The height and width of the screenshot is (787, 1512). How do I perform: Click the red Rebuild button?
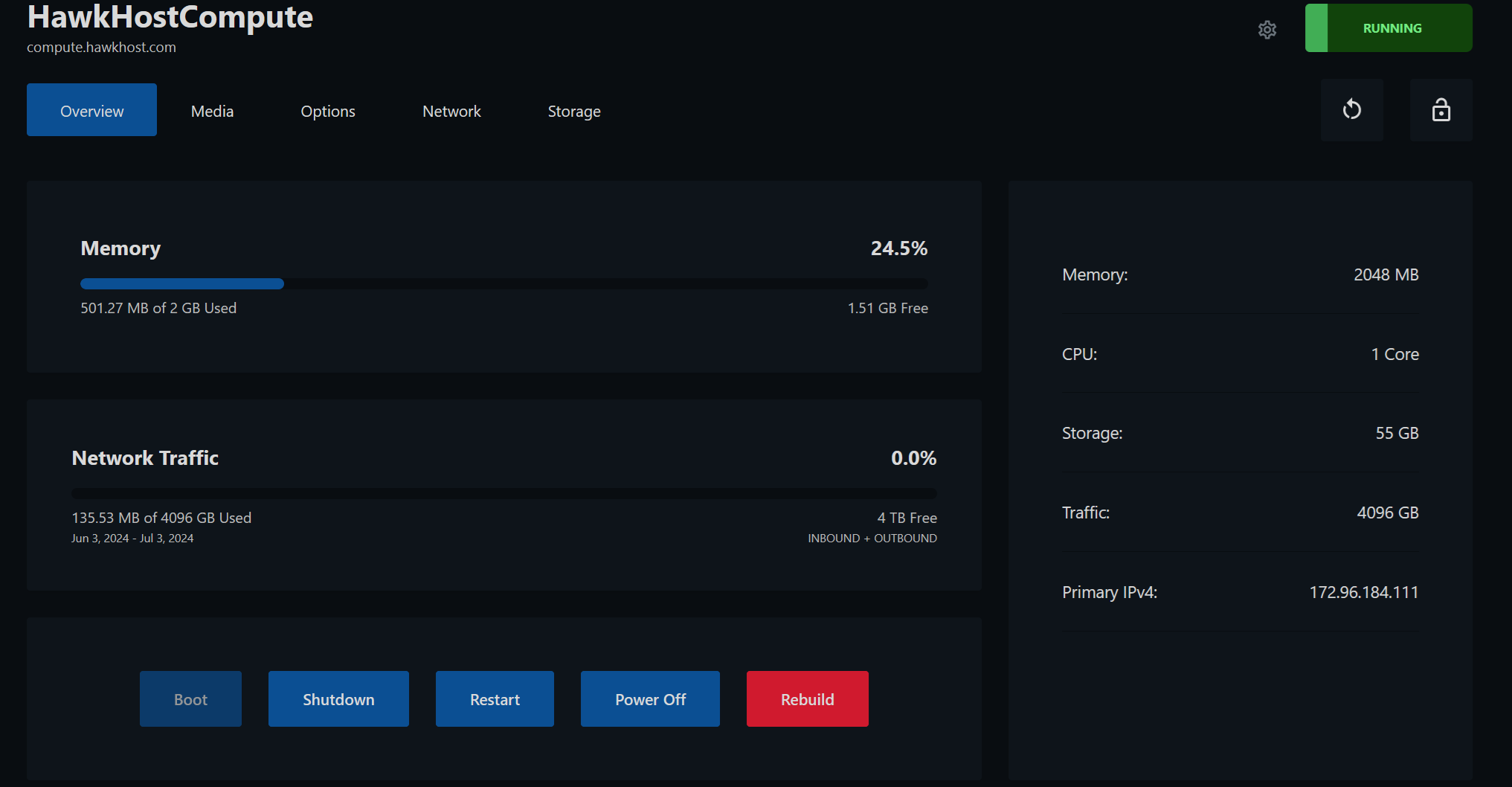(x=807, y=699)
